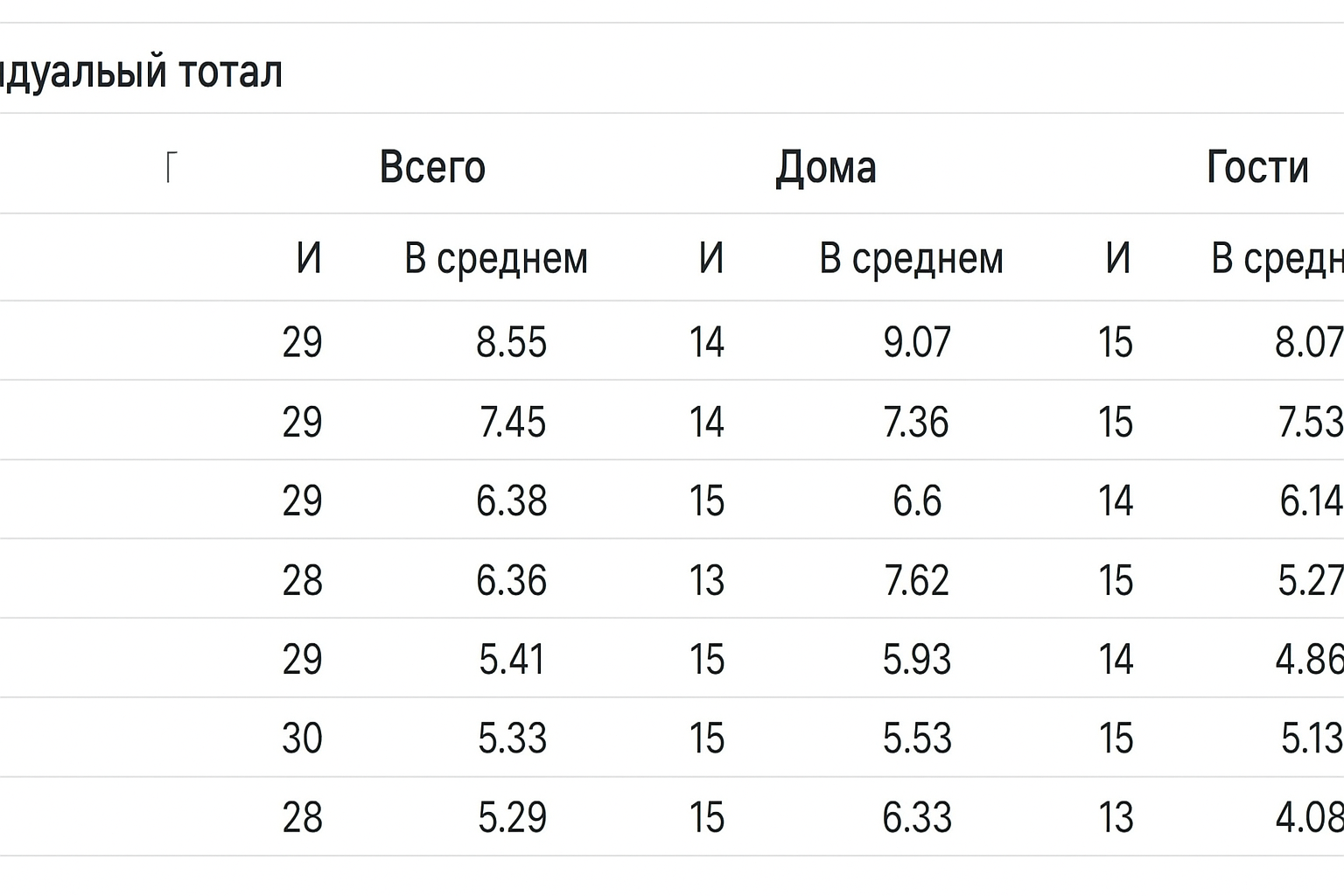Sort by 'И' column under Гости

[1117, 258]
